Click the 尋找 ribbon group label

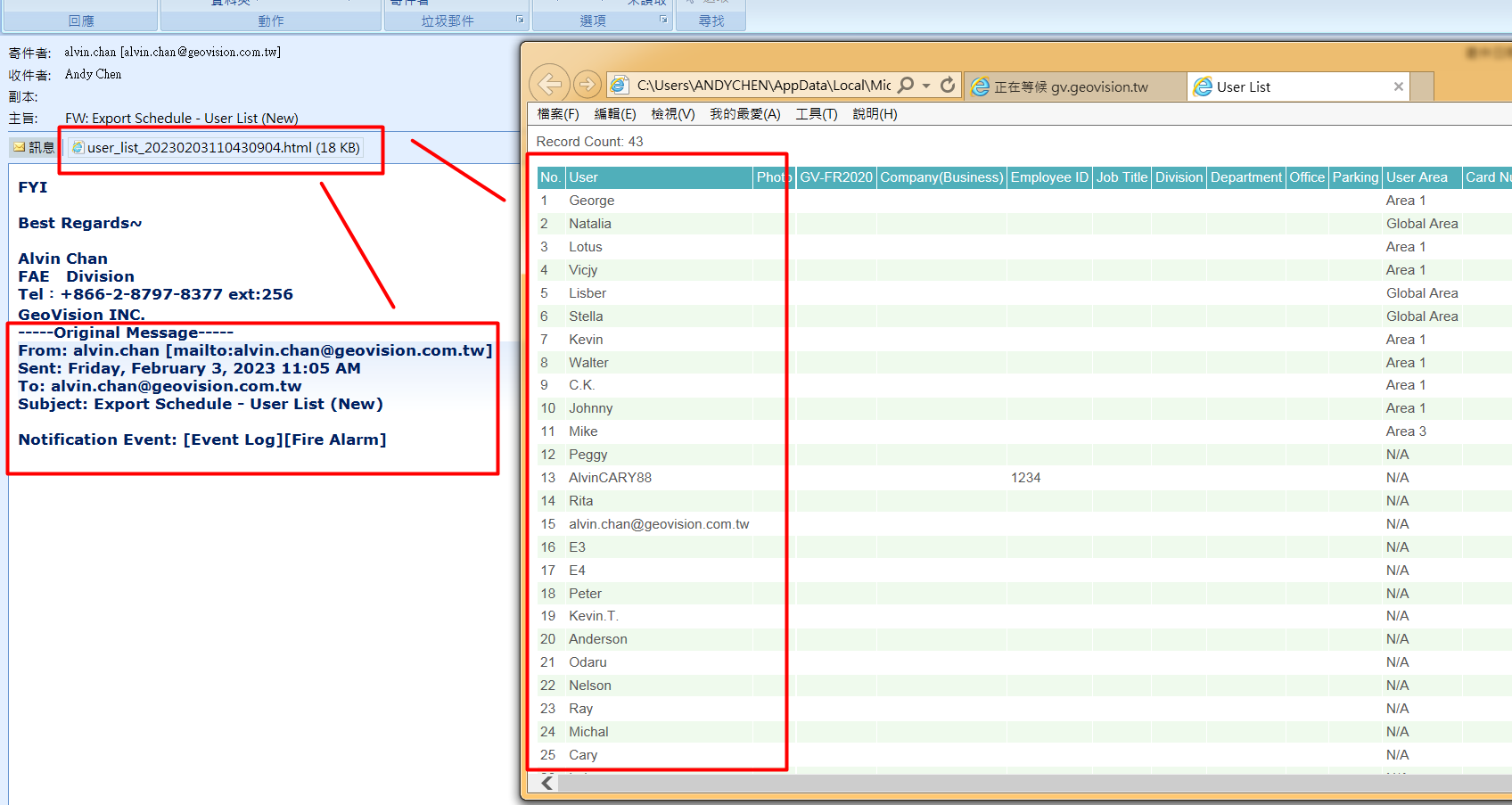click(x=711, y=21)
